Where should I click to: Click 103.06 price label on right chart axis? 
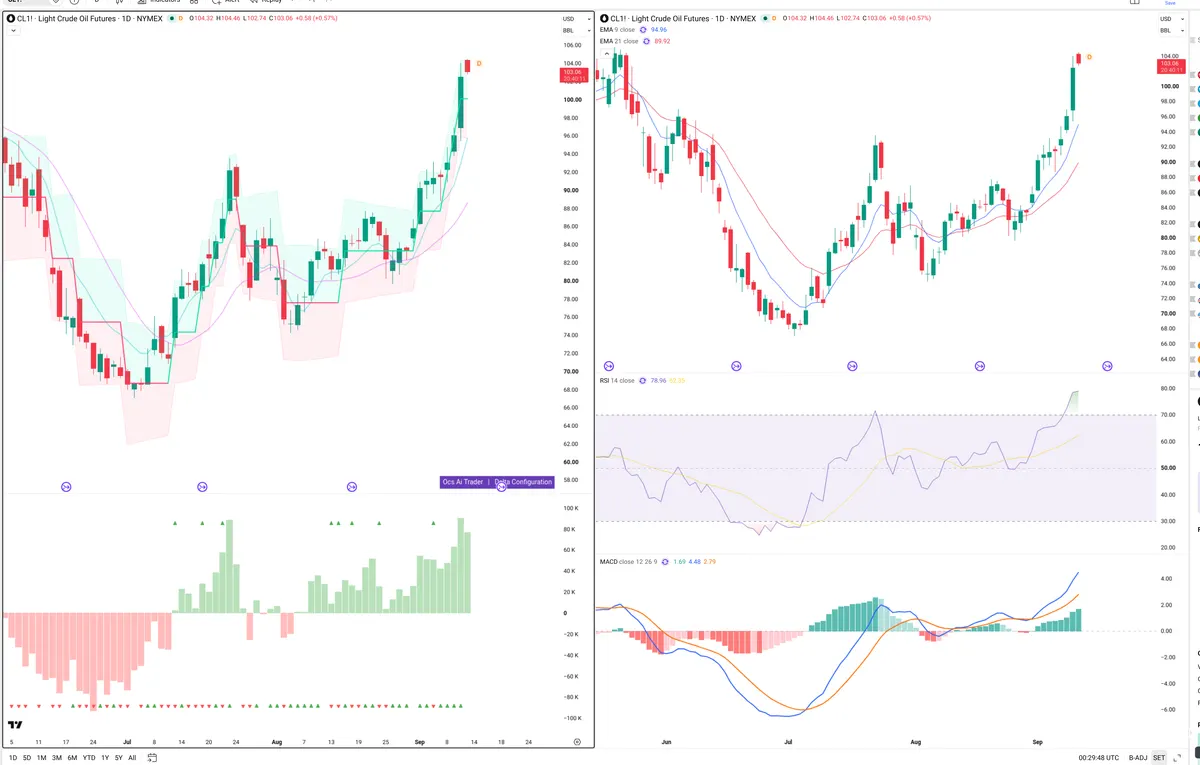1169,68
